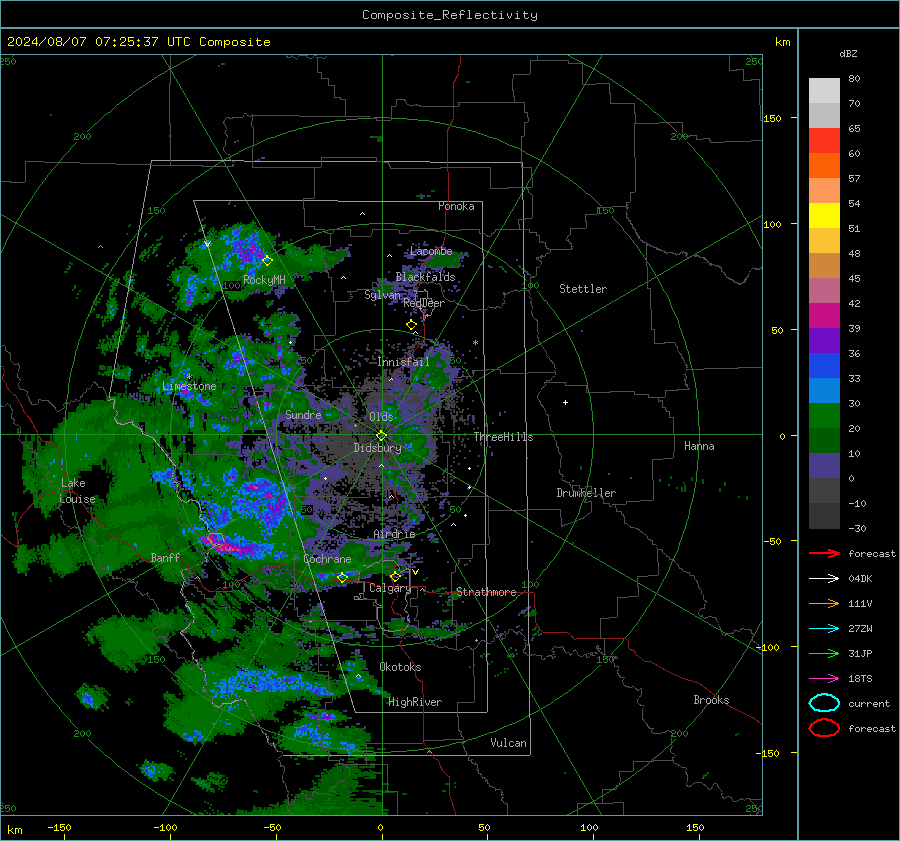Viewport: 900px width, 841px height.
Task: Click the Blackfalds city label
Action: 425,277
